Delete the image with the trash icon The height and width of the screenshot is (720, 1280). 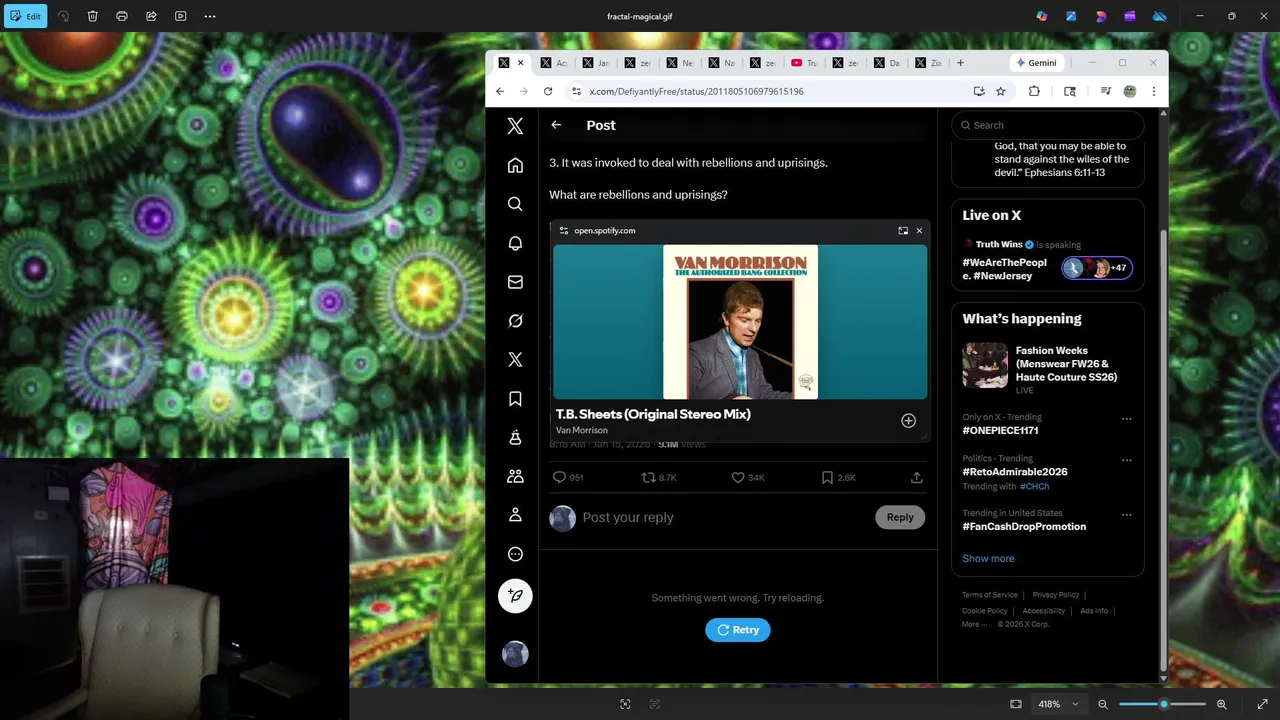pos(92,16)
